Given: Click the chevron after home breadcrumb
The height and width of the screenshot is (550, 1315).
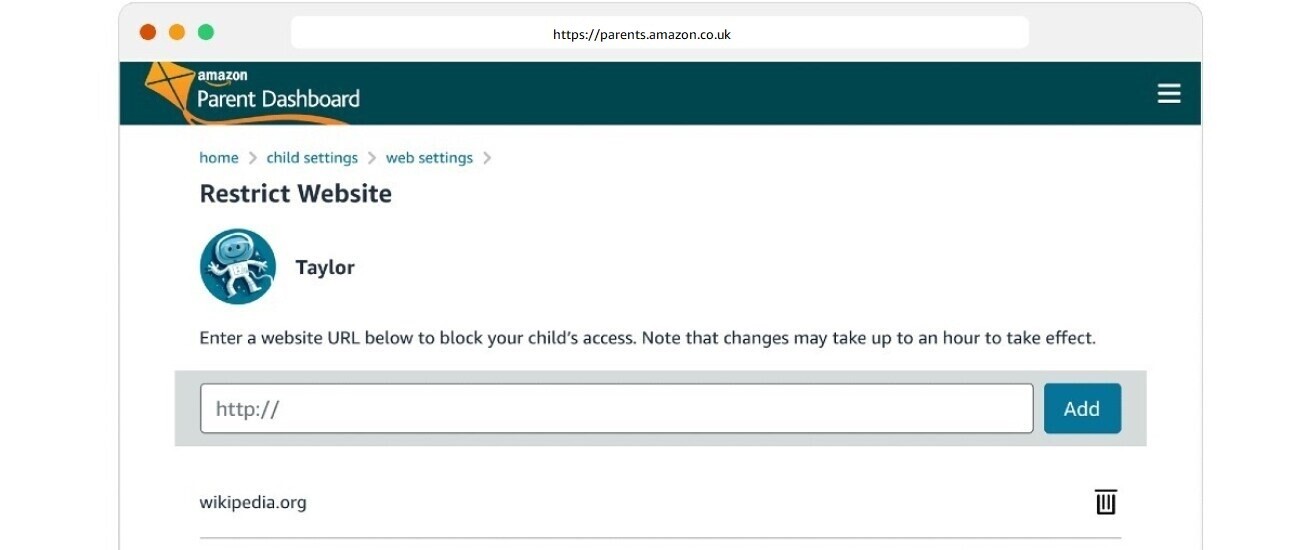Looking at the screenshot, I should coord(253,158).
